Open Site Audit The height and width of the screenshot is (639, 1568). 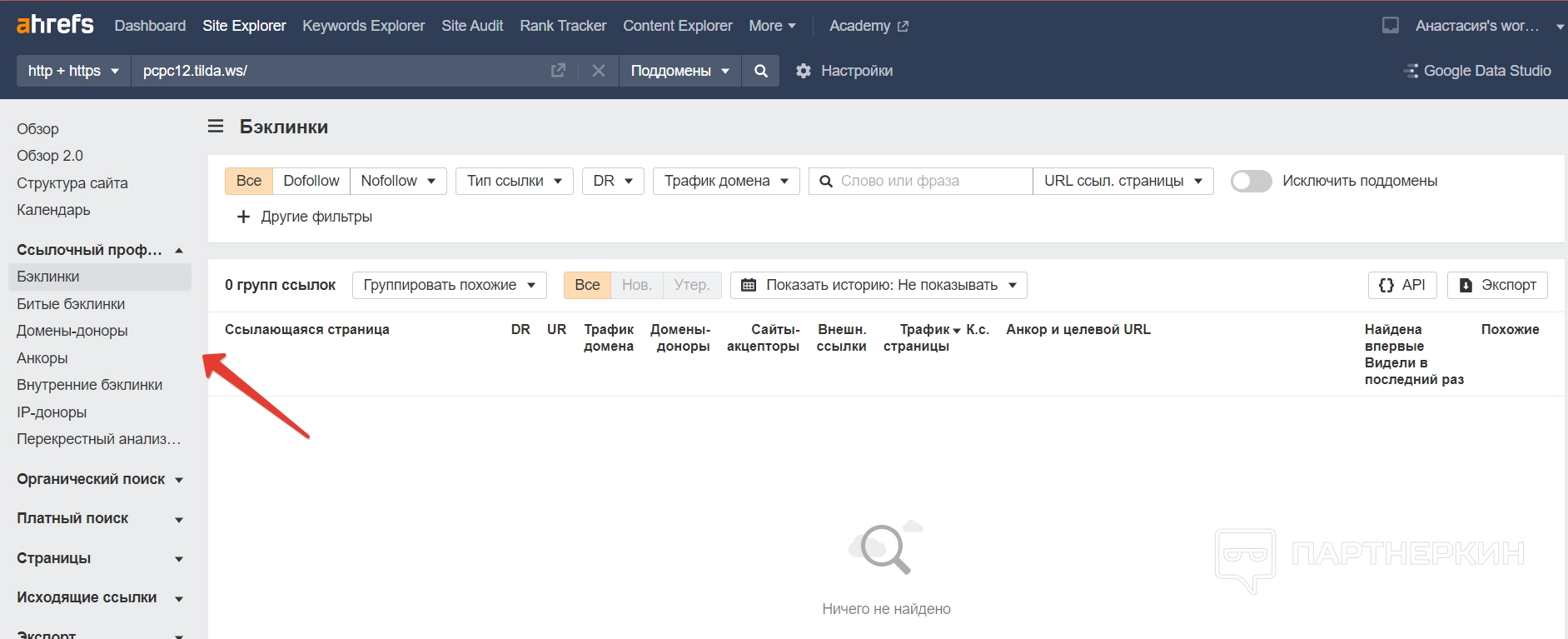click(x=472, y=26)
